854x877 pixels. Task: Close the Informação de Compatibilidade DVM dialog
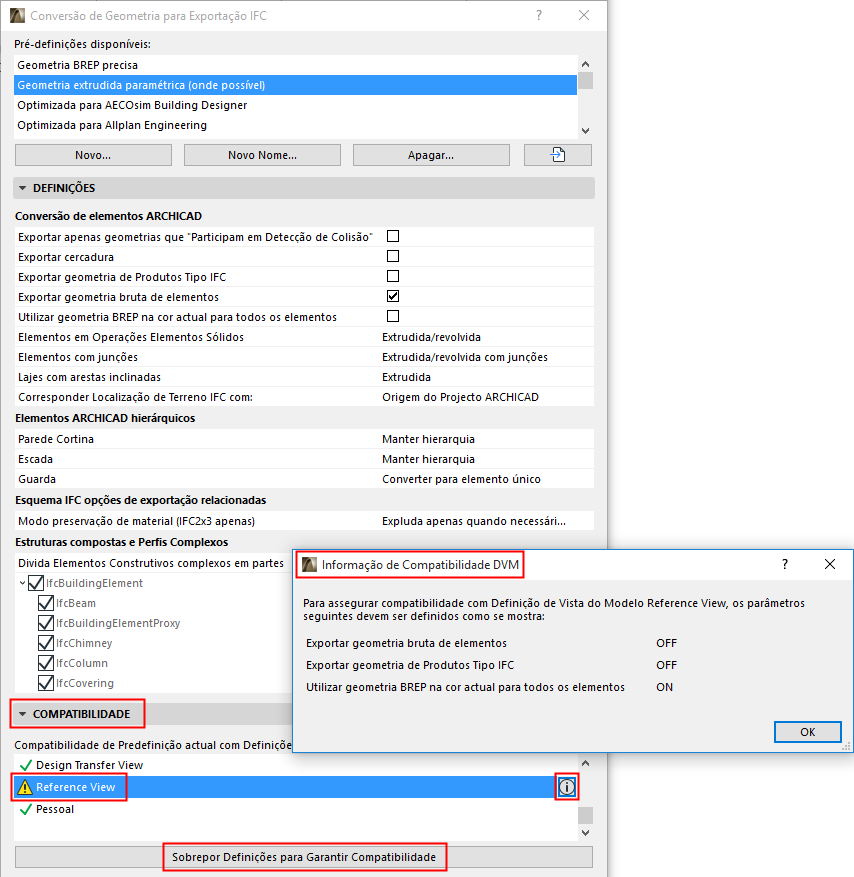[x=830, y=564]
